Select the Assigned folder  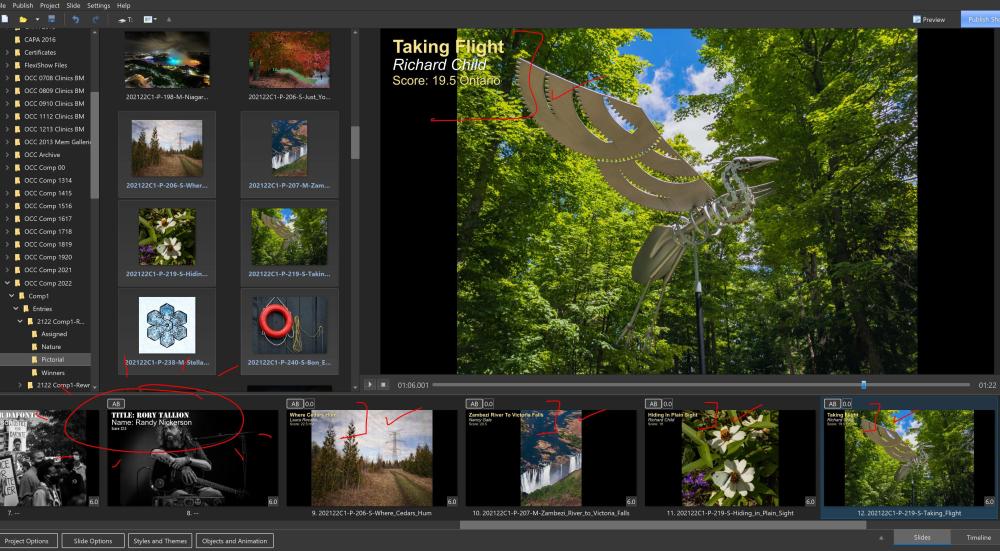pos(53,334)
